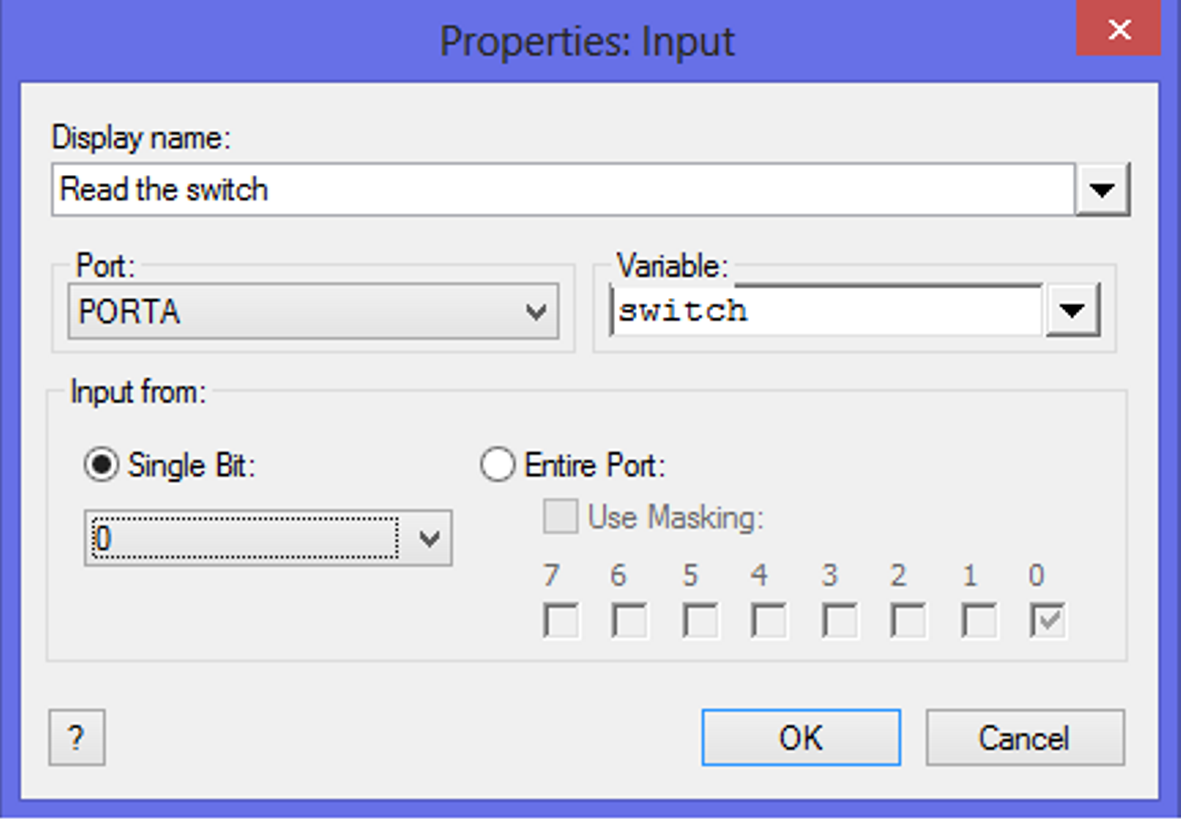Confirm the dialog with OK
The height and width of the screenshot is (820, 1181).
(800, 738)
